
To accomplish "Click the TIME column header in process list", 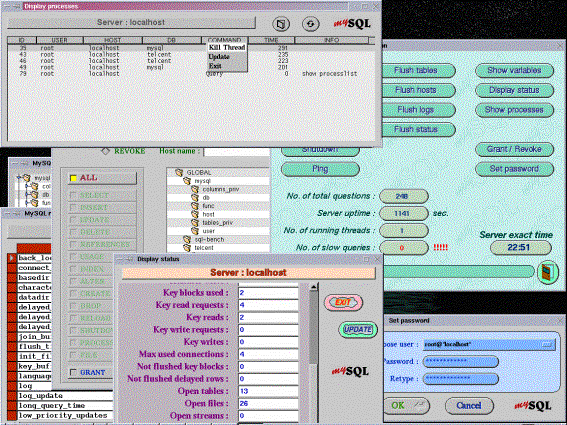I will pyautogui.click(x=271, y=40).
